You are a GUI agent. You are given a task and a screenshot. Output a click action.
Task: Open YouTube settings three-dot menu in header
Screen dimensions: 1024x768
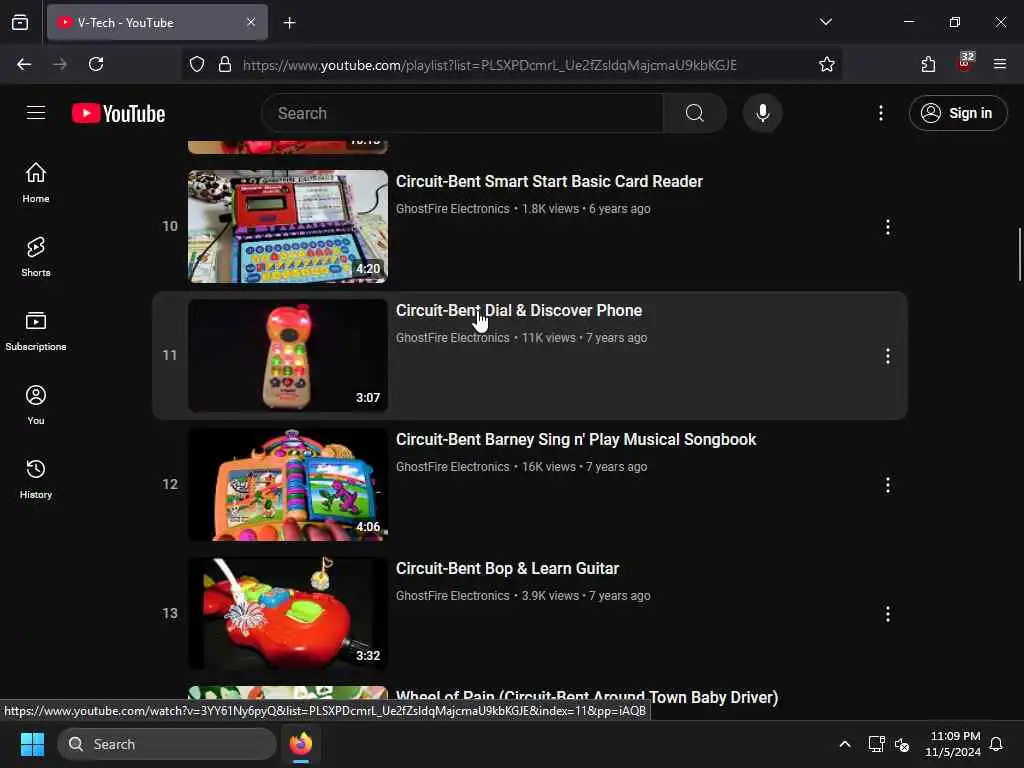tap(880, 113)
